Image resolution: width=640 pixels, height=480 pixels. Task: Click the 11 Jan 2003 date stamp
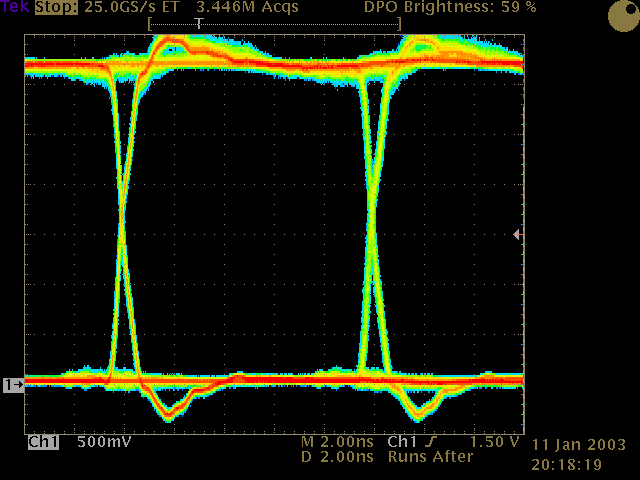coord(578,444)
